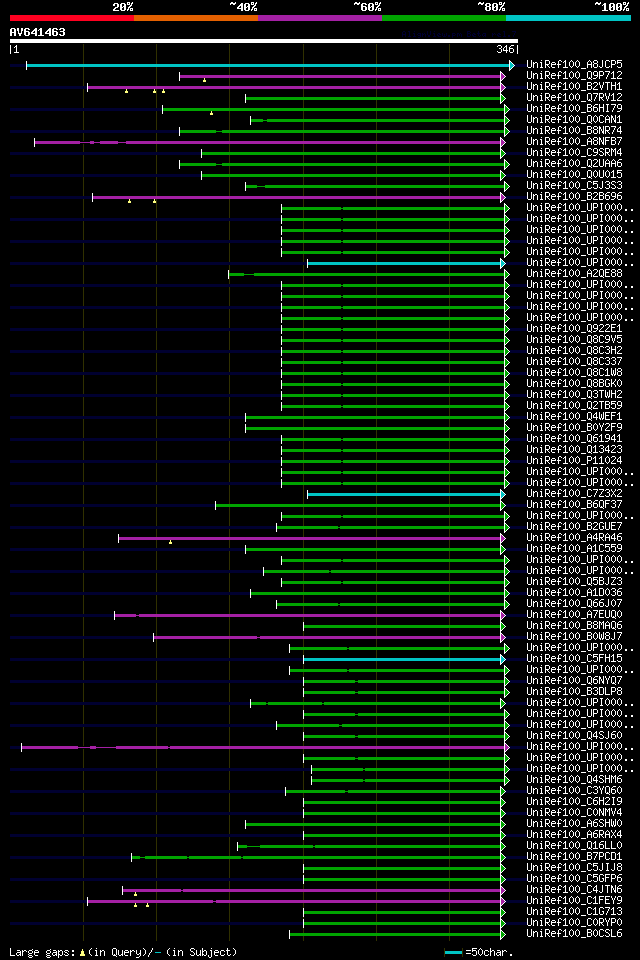Select UniRef100_Q5BJZ3 label
This screenshot has height=960, width=640.
click(574, 582)
